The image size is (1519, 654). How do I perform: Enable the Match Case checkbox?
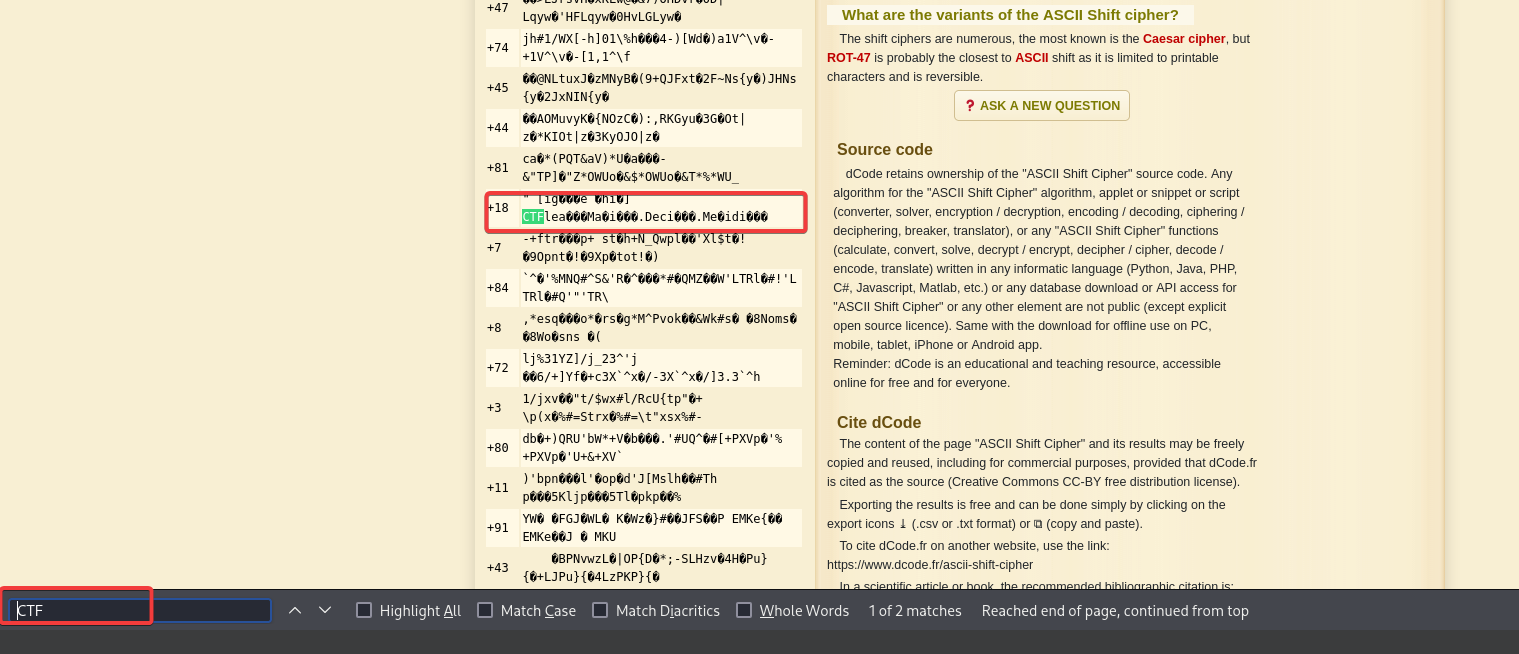485,610
